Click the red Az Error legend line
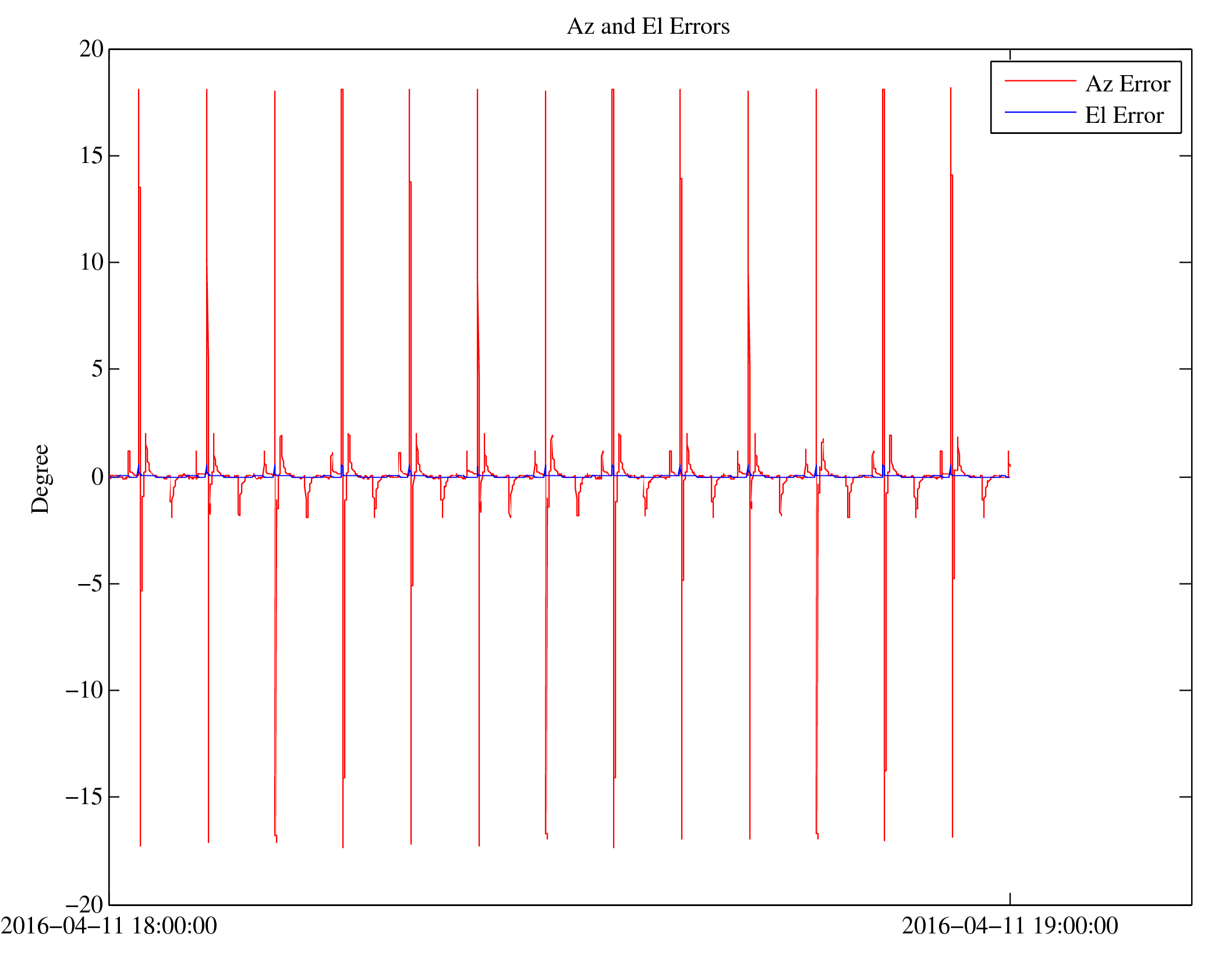 click(x=1040, y=81)
